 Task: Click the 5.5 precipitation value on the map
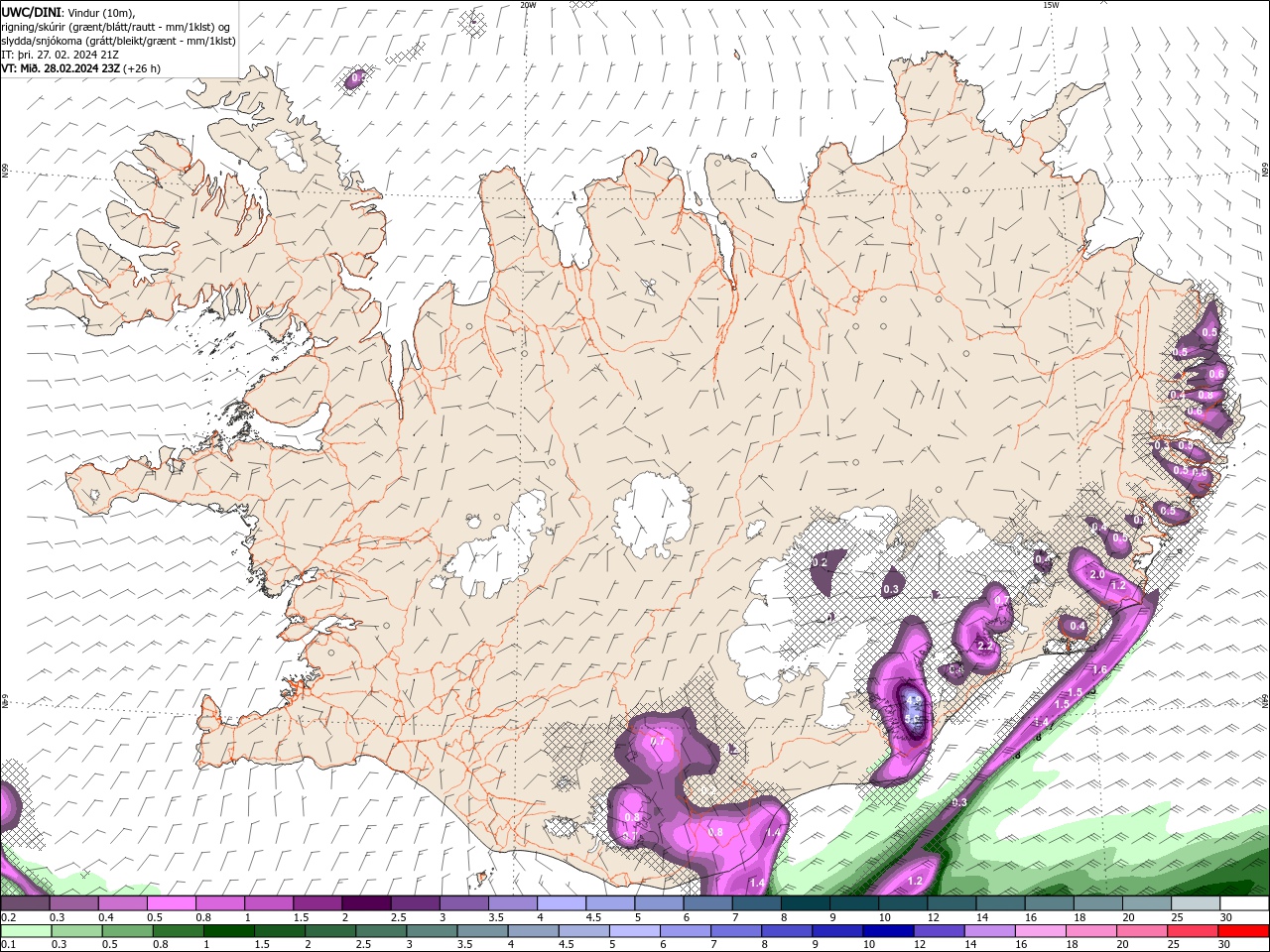(913, 719)
